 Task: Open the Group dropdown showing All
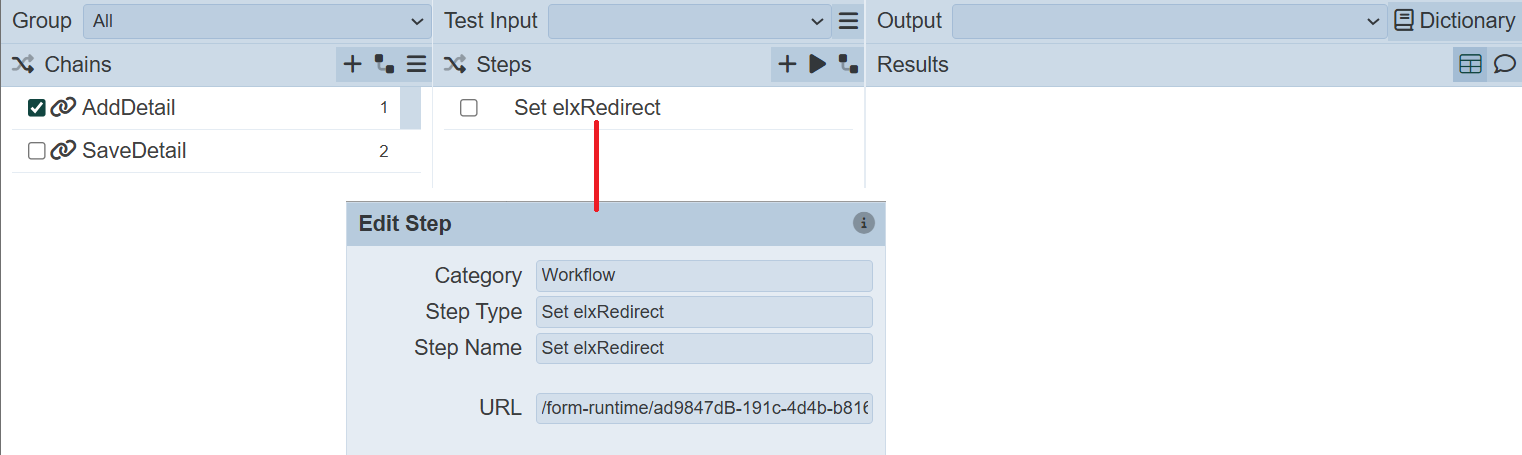(258, 21)
